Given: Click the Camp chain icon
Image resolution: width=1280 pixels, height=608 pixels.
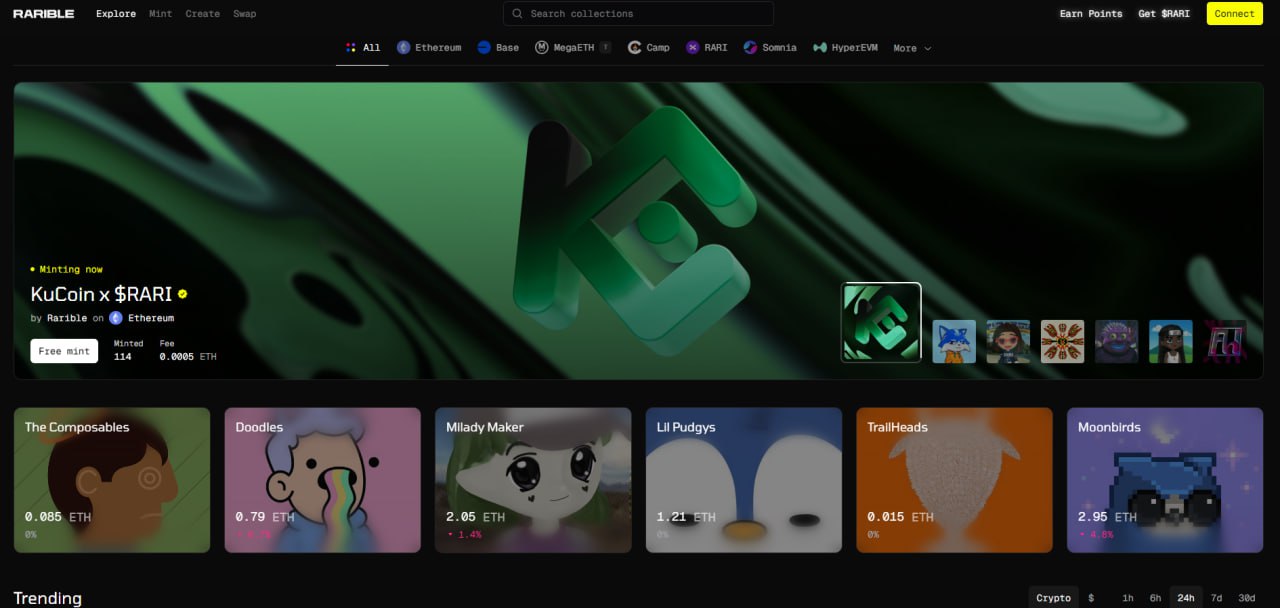Looking at the screenshot, I should 634,47.
